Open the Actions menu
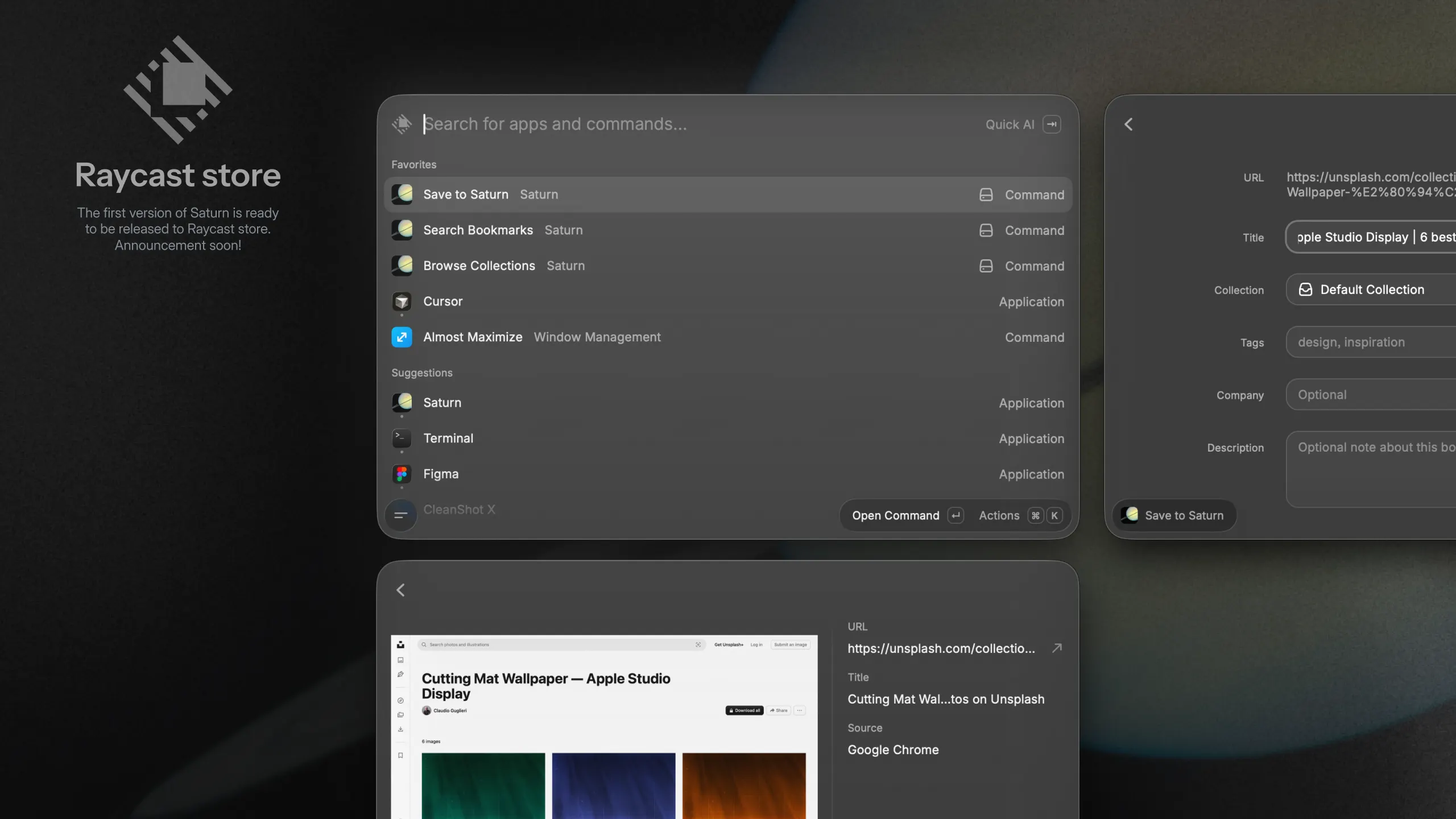This screenshot has width=1456, height=819. point(999,516)
